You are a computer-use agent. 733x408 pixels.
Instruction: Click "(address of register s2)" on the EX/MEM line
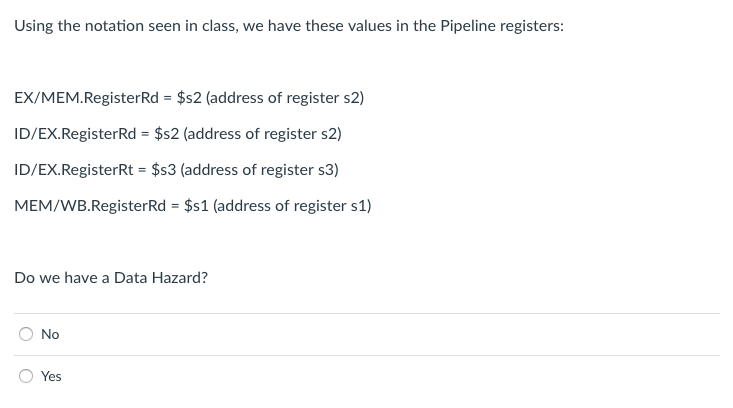285,98
